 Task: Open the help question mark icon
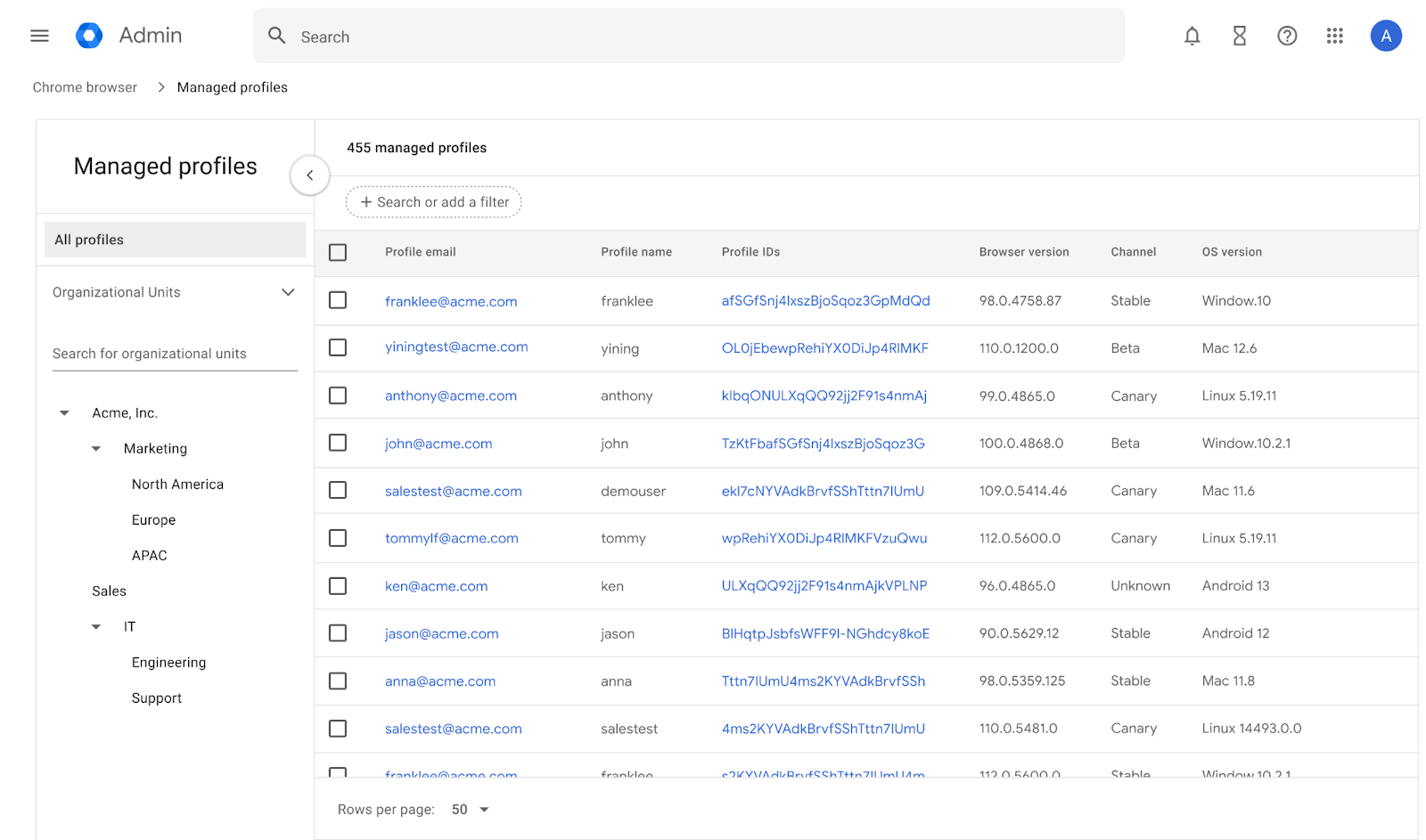1286,36
